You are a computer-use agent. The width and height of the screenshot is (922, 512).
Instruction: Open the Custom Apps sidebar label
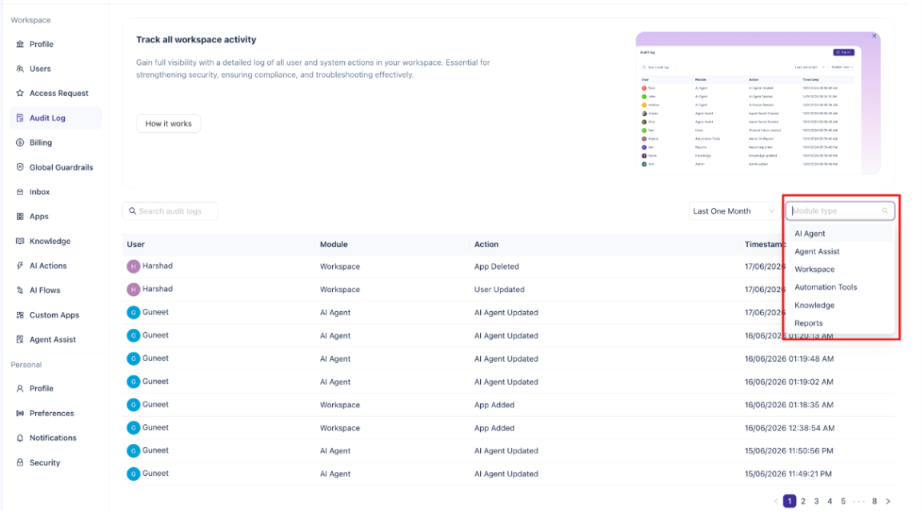click(54, 315)
